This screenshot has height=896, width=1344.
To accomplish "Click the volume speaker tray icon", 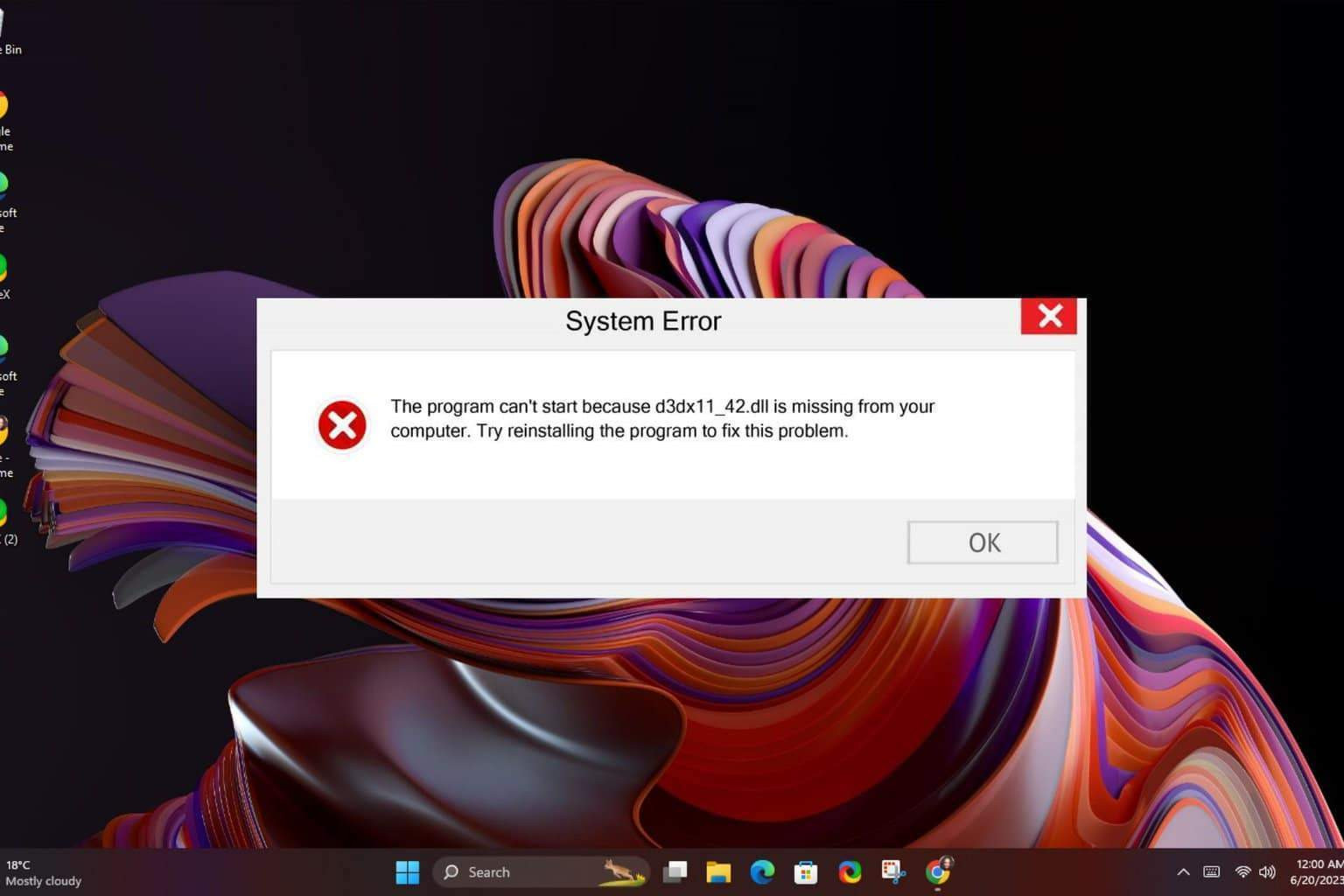I will [1267, 871].
